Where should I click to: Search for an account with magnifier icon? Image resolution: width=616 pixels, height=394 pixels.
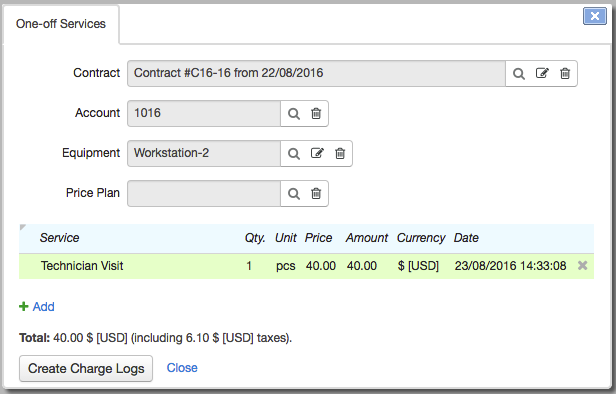(294, 114)
